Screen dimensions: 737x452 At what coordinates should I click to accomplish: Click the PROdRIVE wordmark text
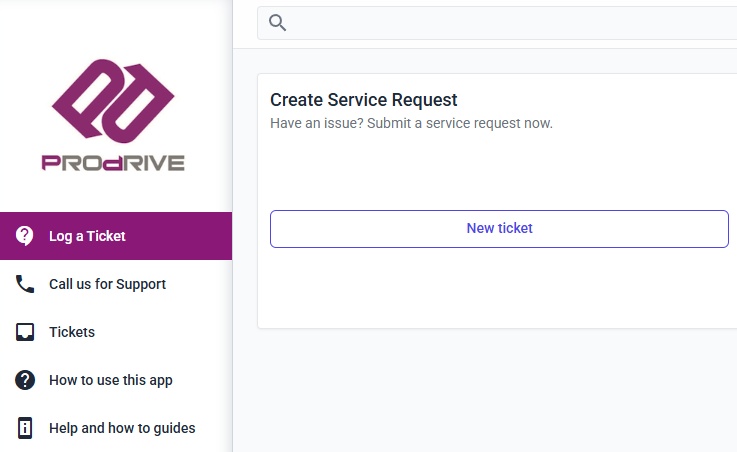click(x=113, y=163)
